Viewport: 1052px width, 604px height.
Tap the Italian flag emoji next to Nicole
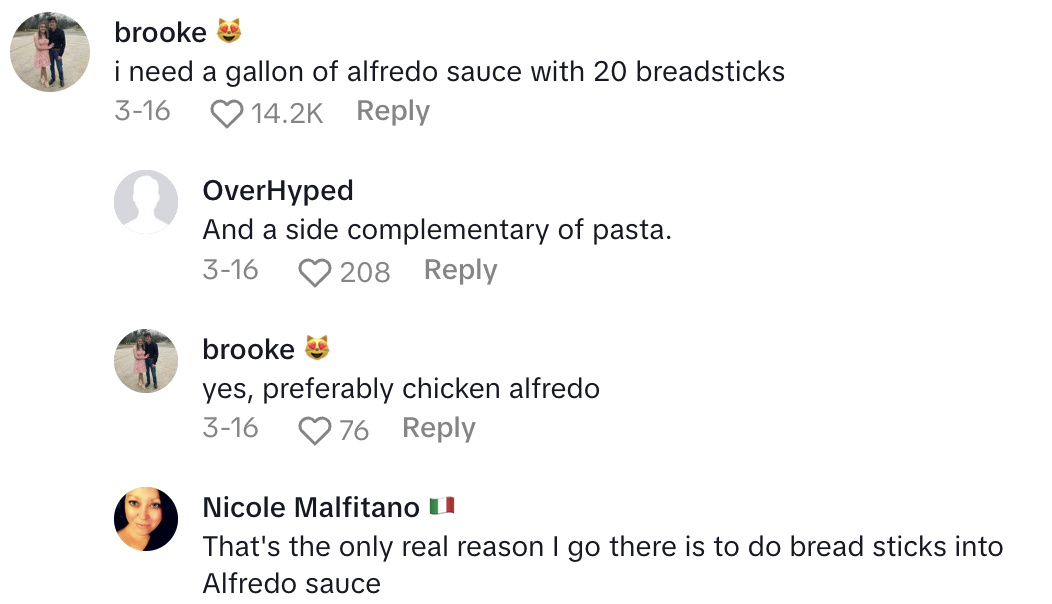(441, 507)
